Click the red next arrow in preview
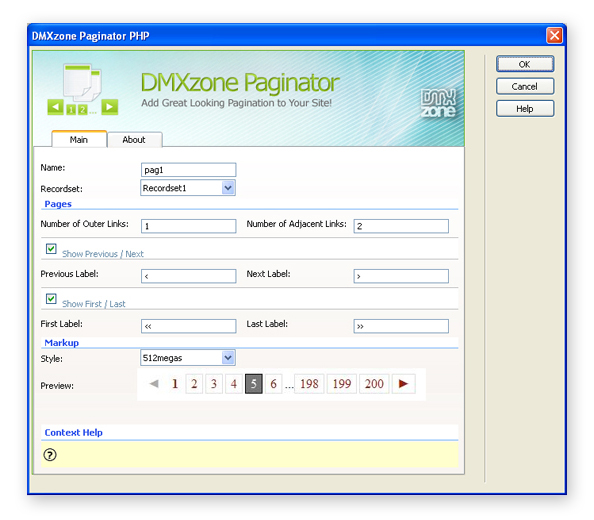This screenshot has width=594, height=520. (x=403, y=383)
